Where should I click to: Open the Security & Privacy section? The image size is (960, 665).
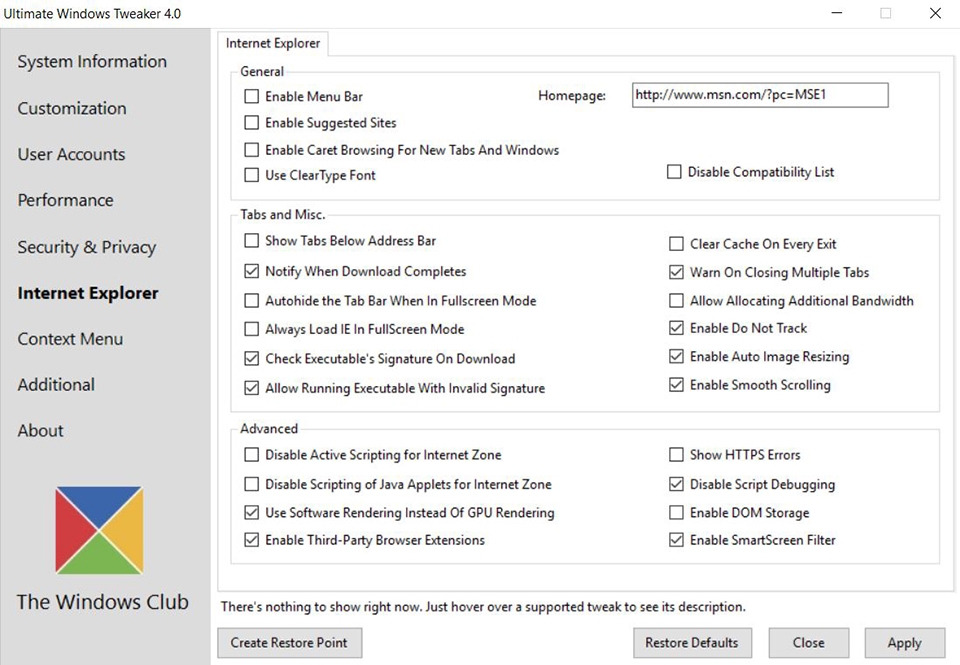(x=87, y=247)
